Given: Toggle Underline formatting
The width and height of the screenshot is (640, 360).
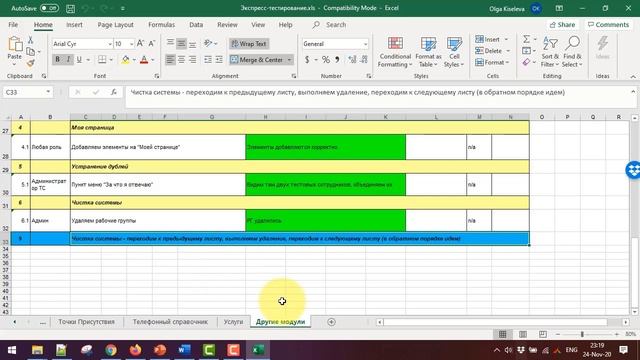Looking at the screenshot, I should 79,60.
